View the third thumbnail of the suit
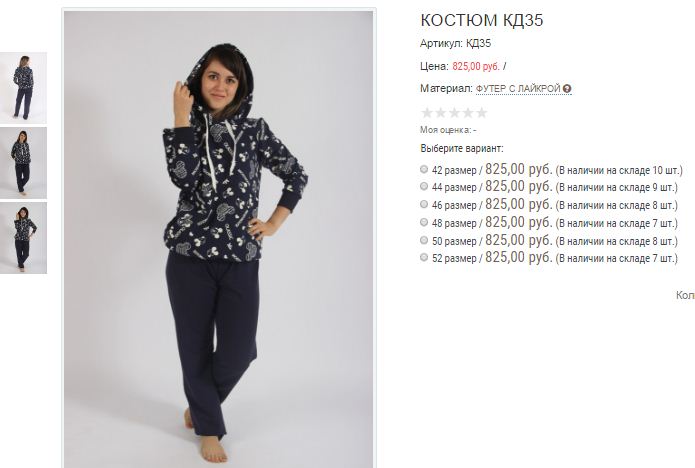The width and height of the screenshot is (695, 468). 23,238
